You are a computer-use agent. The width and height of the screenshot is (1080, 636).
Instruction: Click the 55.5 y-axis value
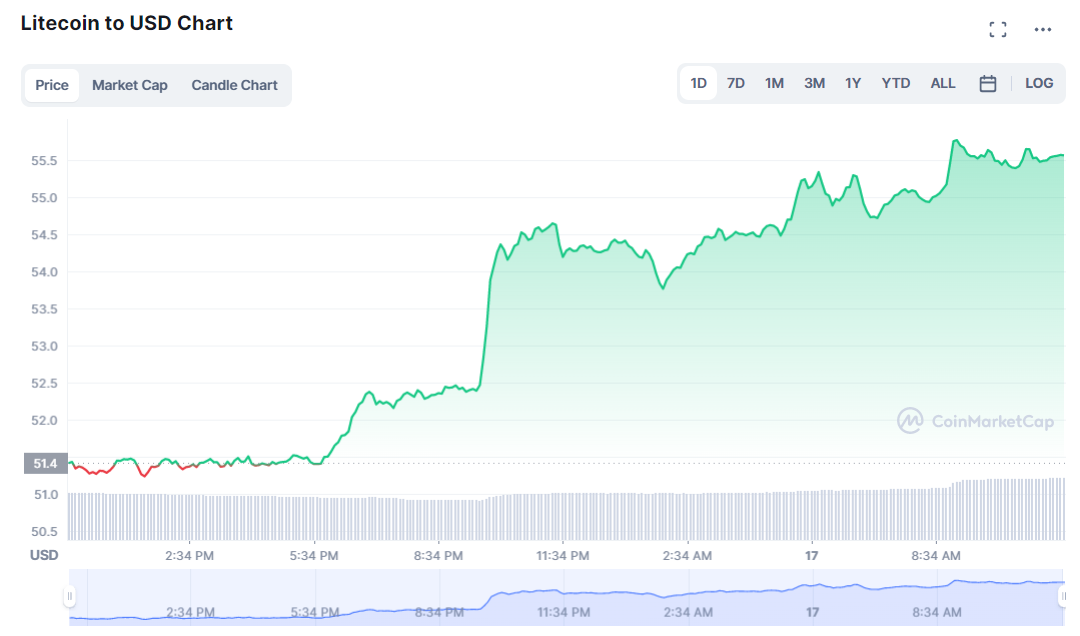point(44,161)
